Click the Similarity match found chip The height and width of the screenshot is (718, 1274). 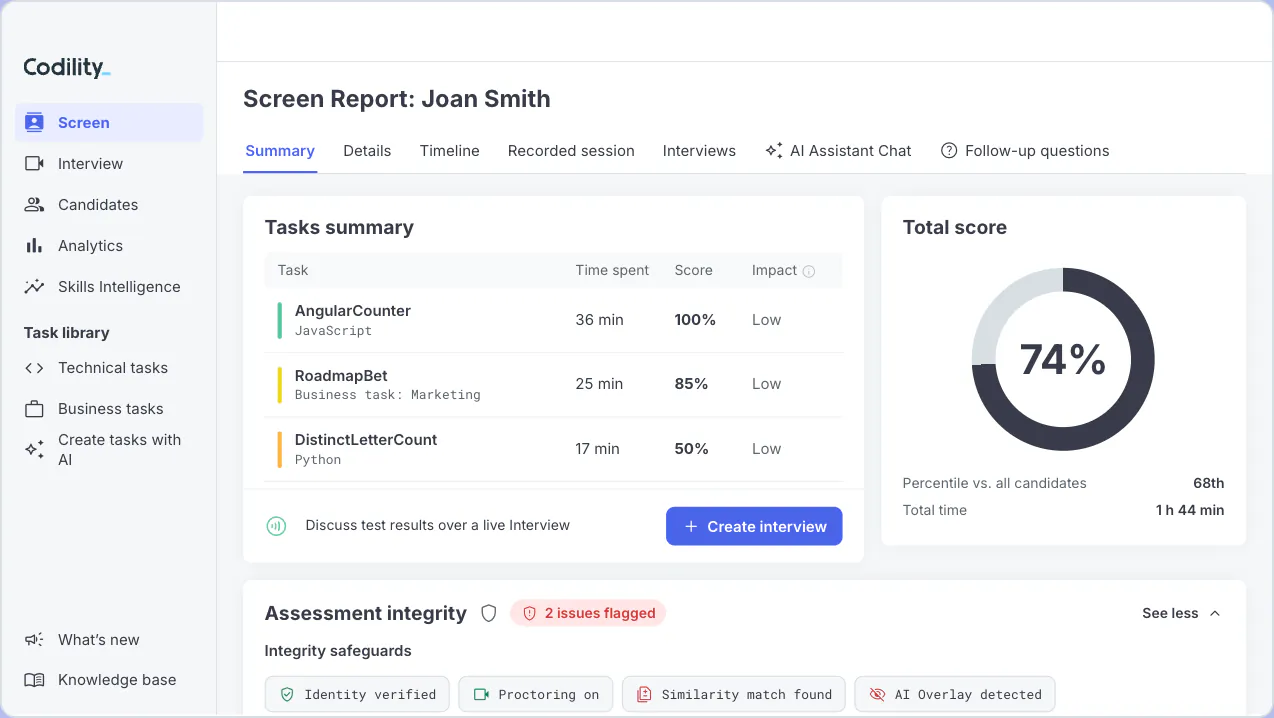(x=733, y=694)
